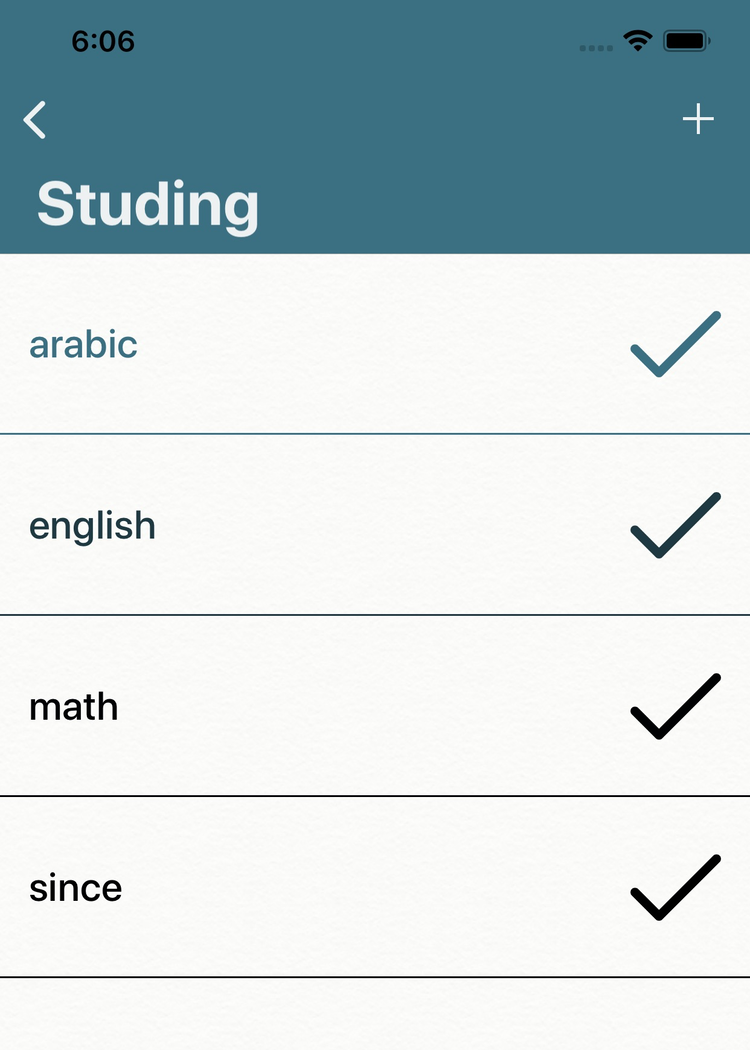
Task: Toggle the checkmark for arabic
Action: (x=675, y=344)
